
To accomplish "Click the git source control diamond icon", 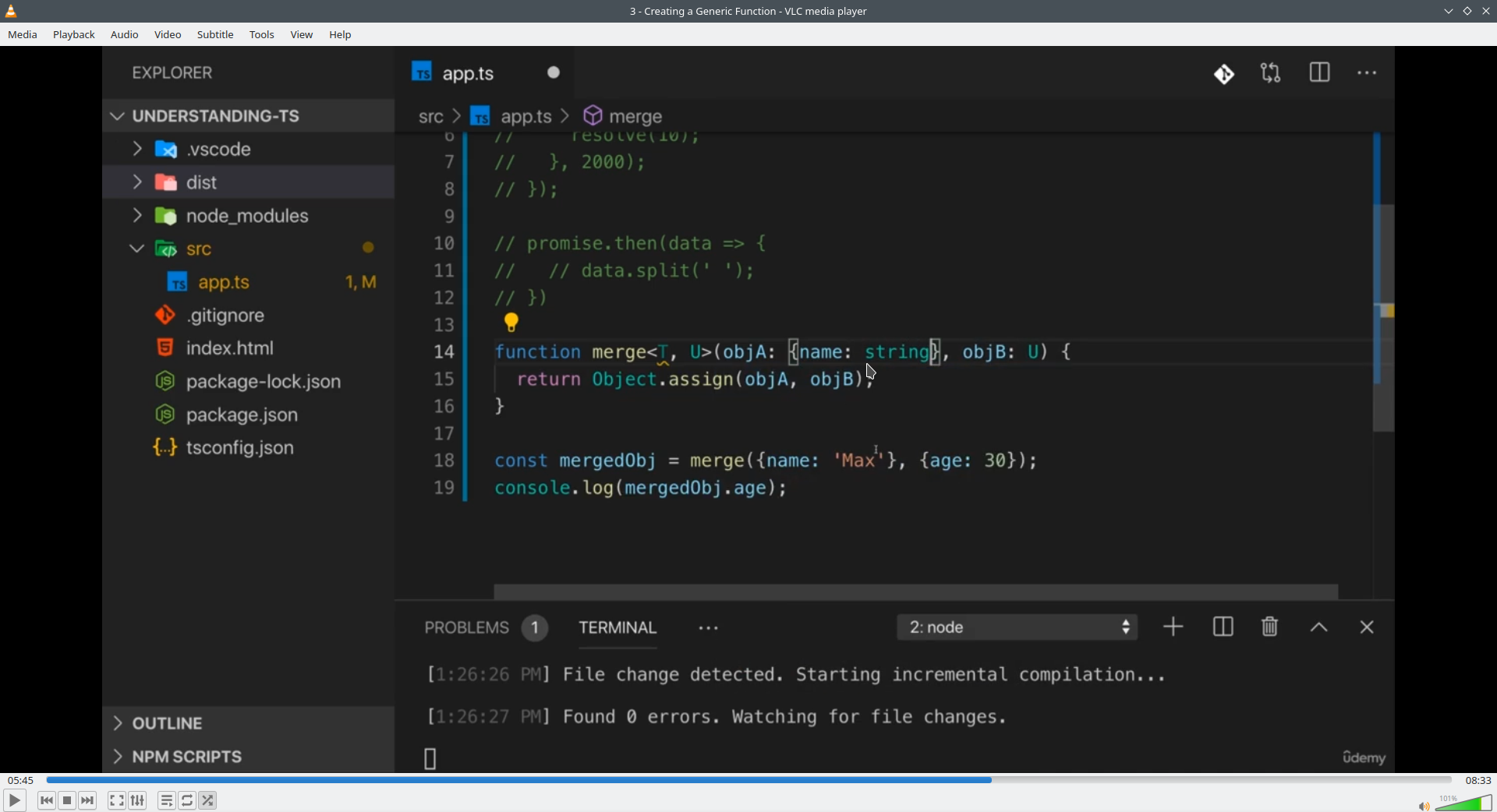I will 1224,74.
